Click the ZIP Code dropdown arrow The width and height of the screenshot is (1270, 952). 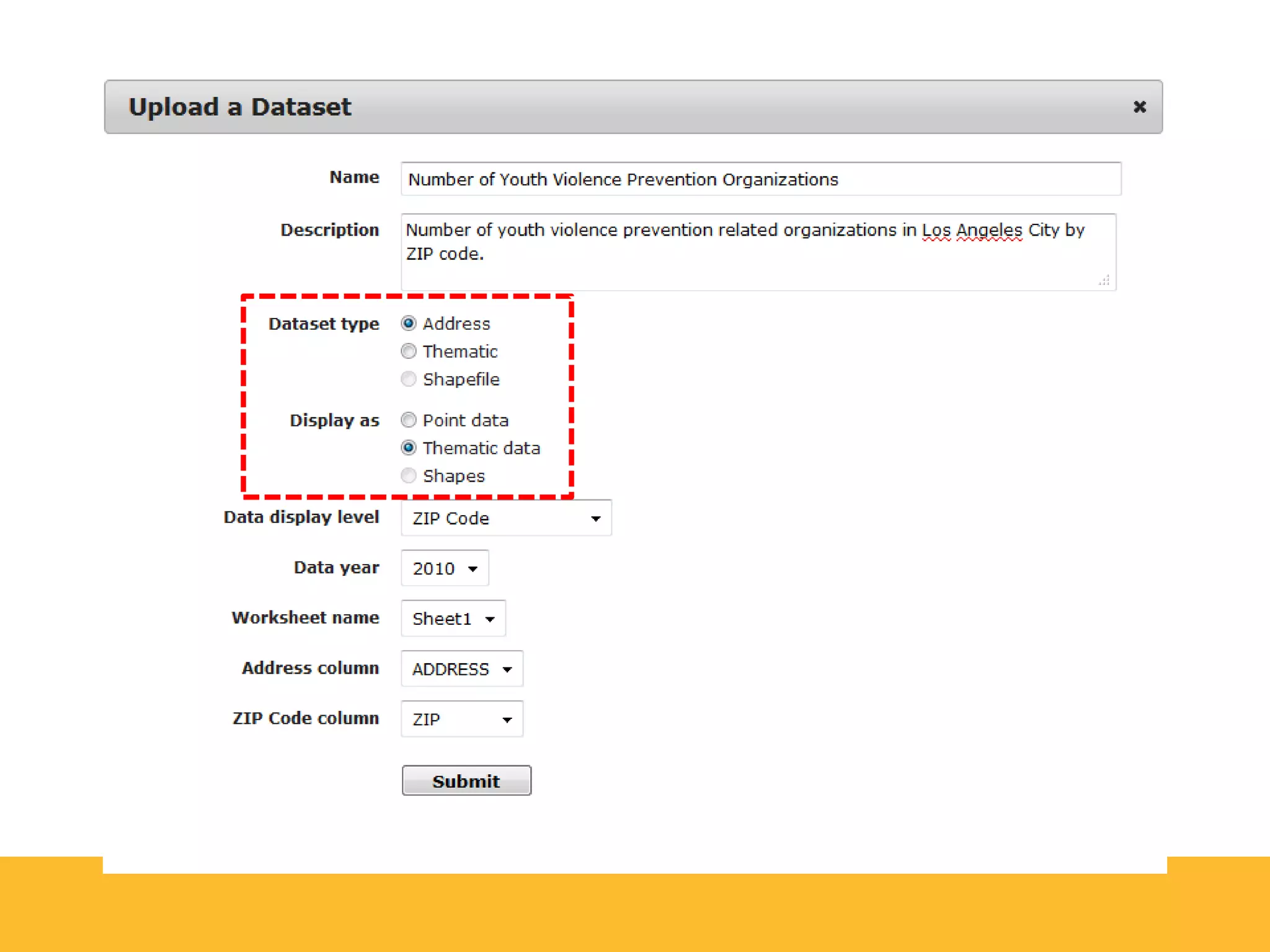[595, 518]
